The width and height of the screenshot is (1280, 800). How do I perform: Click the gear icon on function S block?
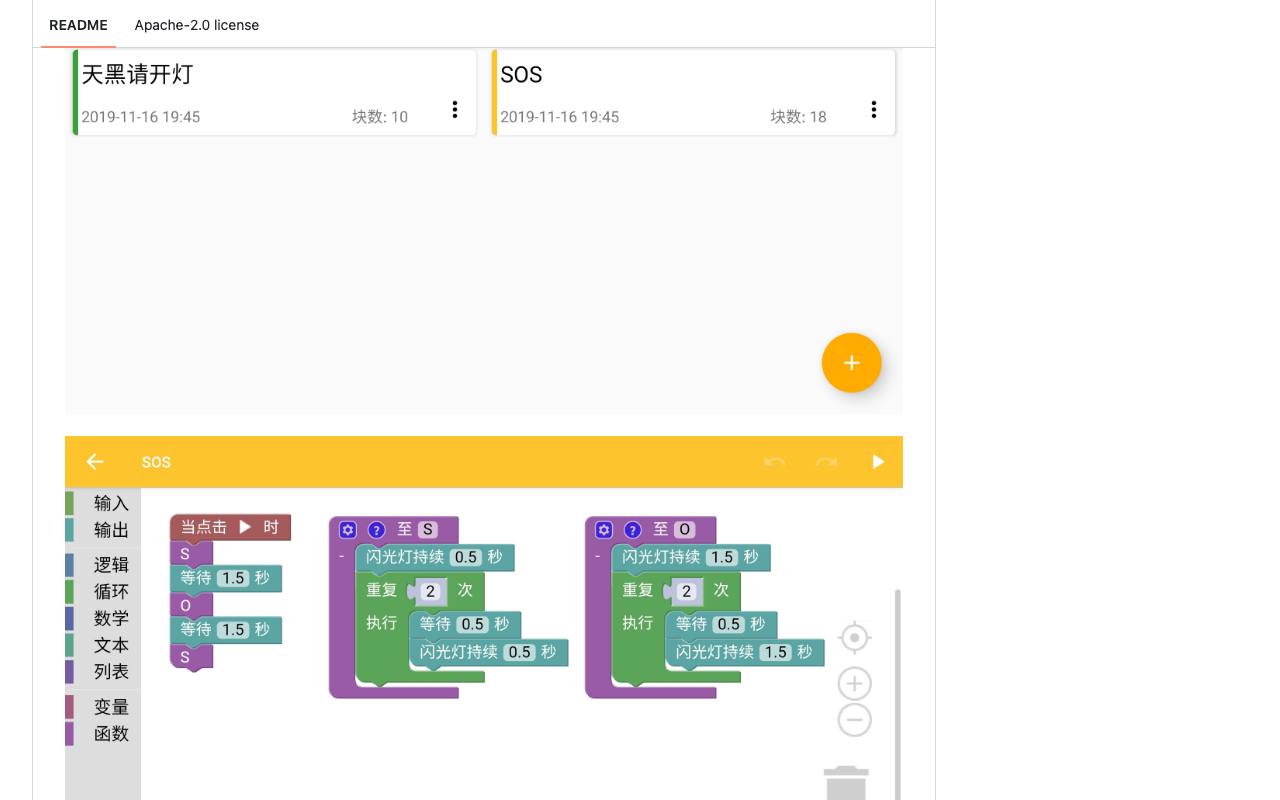[x=347, y=530]
